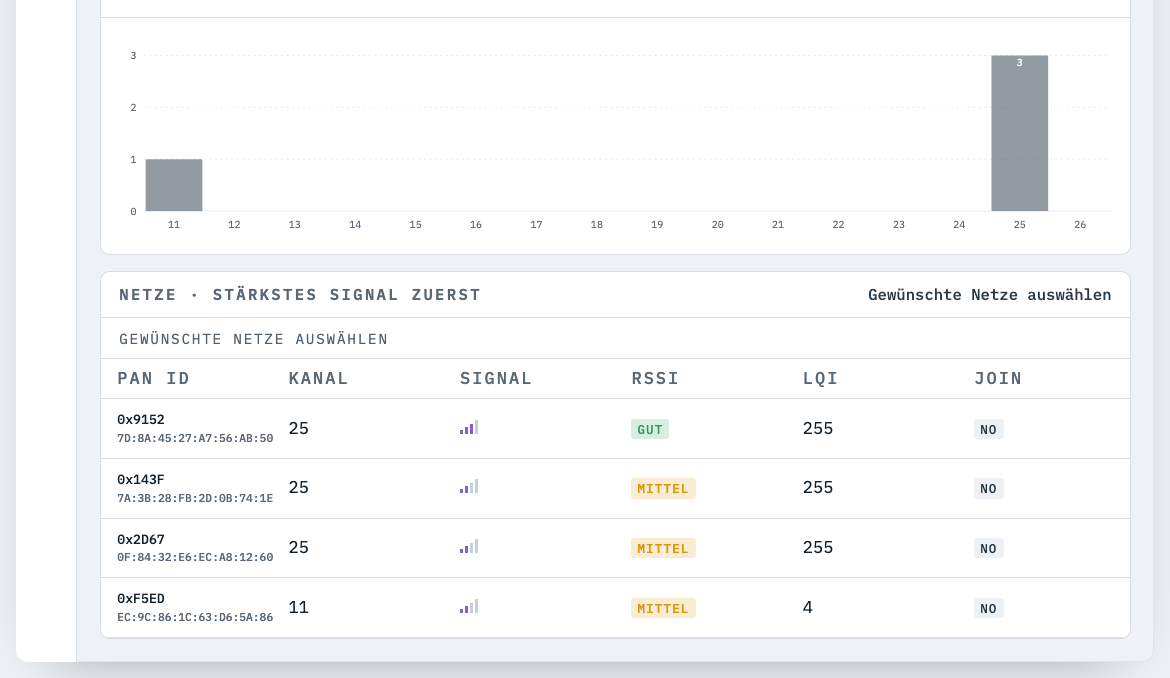Sort the table by the SIGNAL column
The height and width of the screenshot is (678, 1170).
coord(495,378)
